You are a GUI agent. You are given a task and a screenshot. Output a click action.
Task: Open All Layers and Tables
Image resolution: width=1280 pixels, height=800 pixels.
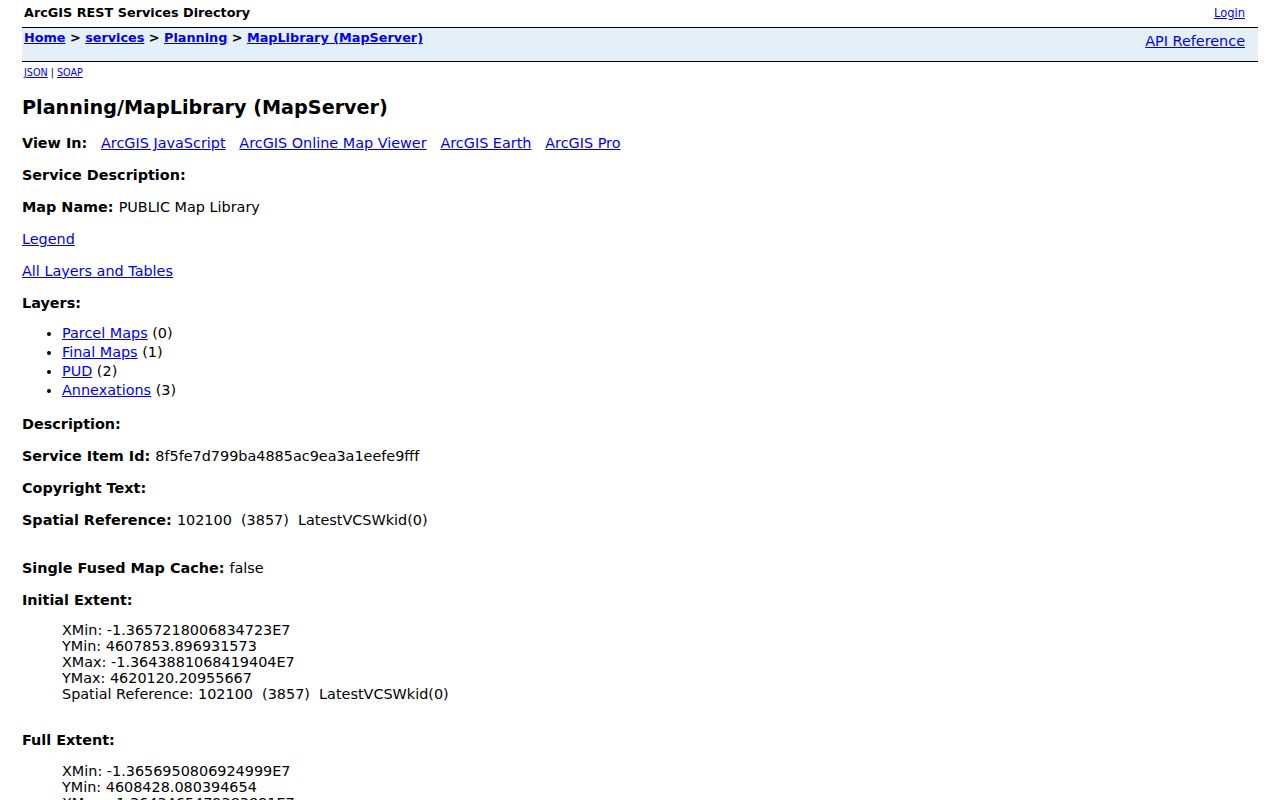click(x=97, y=271)
